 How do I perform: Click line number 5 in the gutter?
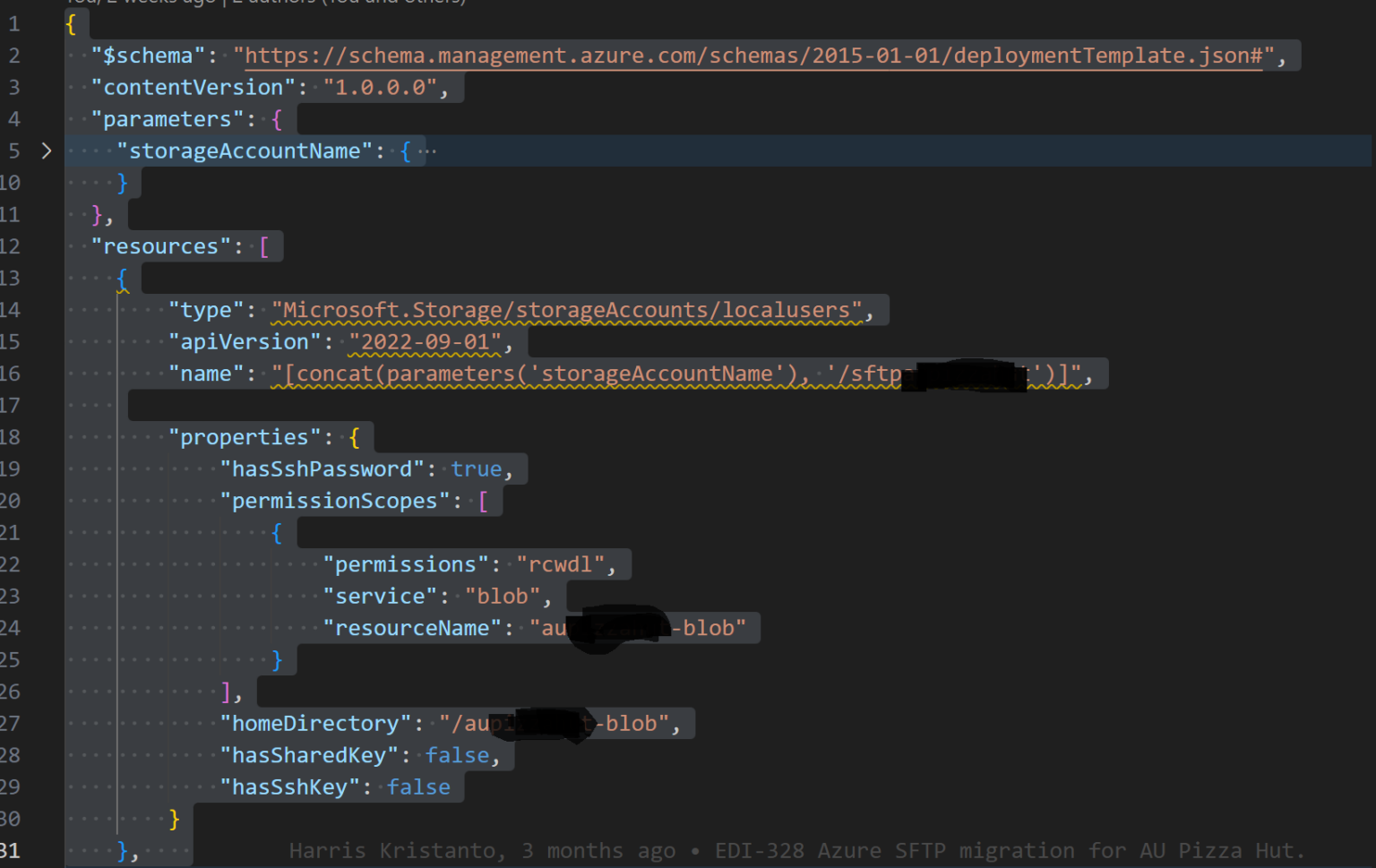click(14, 151)
